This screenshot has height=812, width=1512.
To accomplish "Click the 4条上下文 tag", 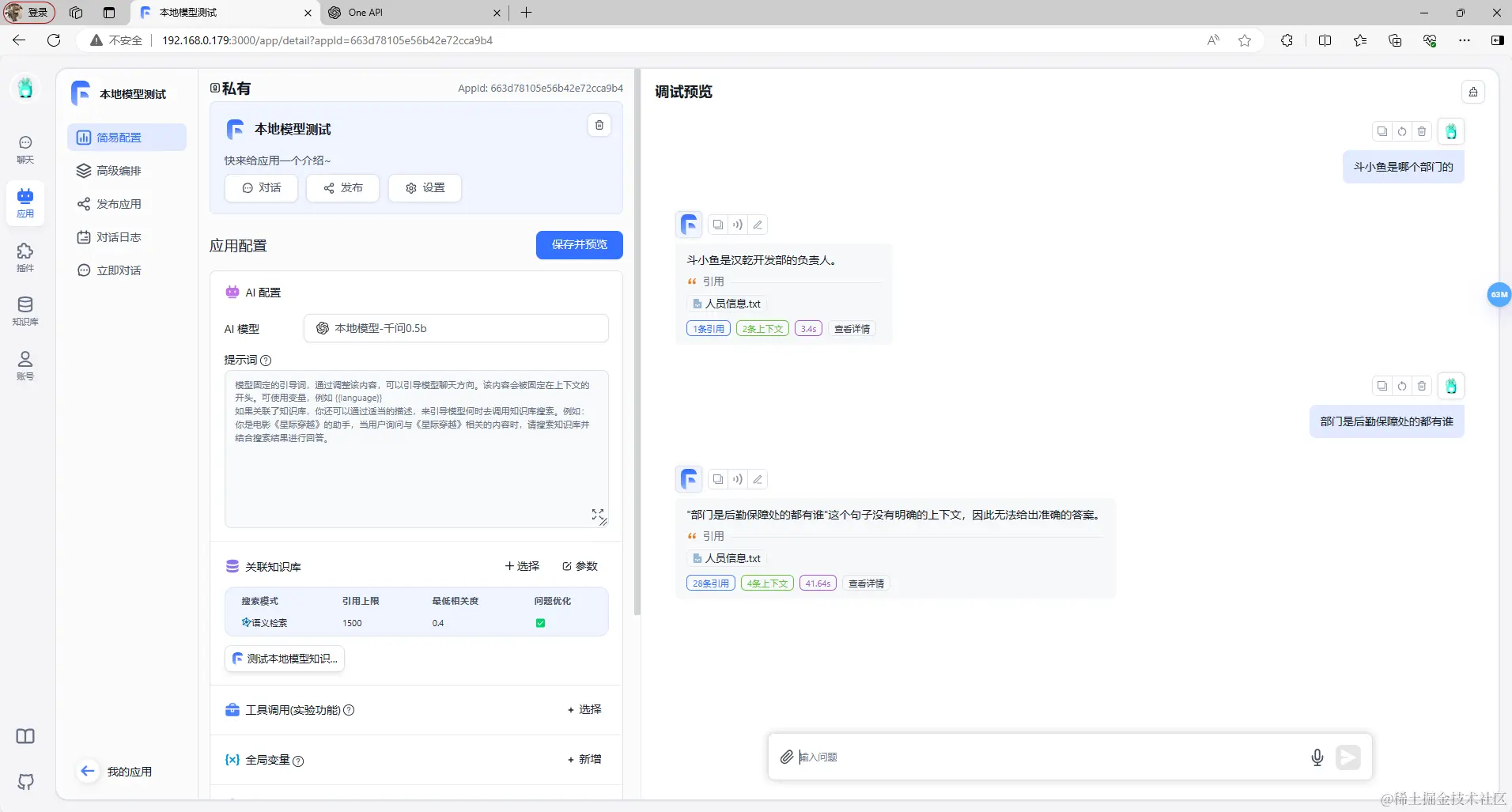I will (767, 584).
